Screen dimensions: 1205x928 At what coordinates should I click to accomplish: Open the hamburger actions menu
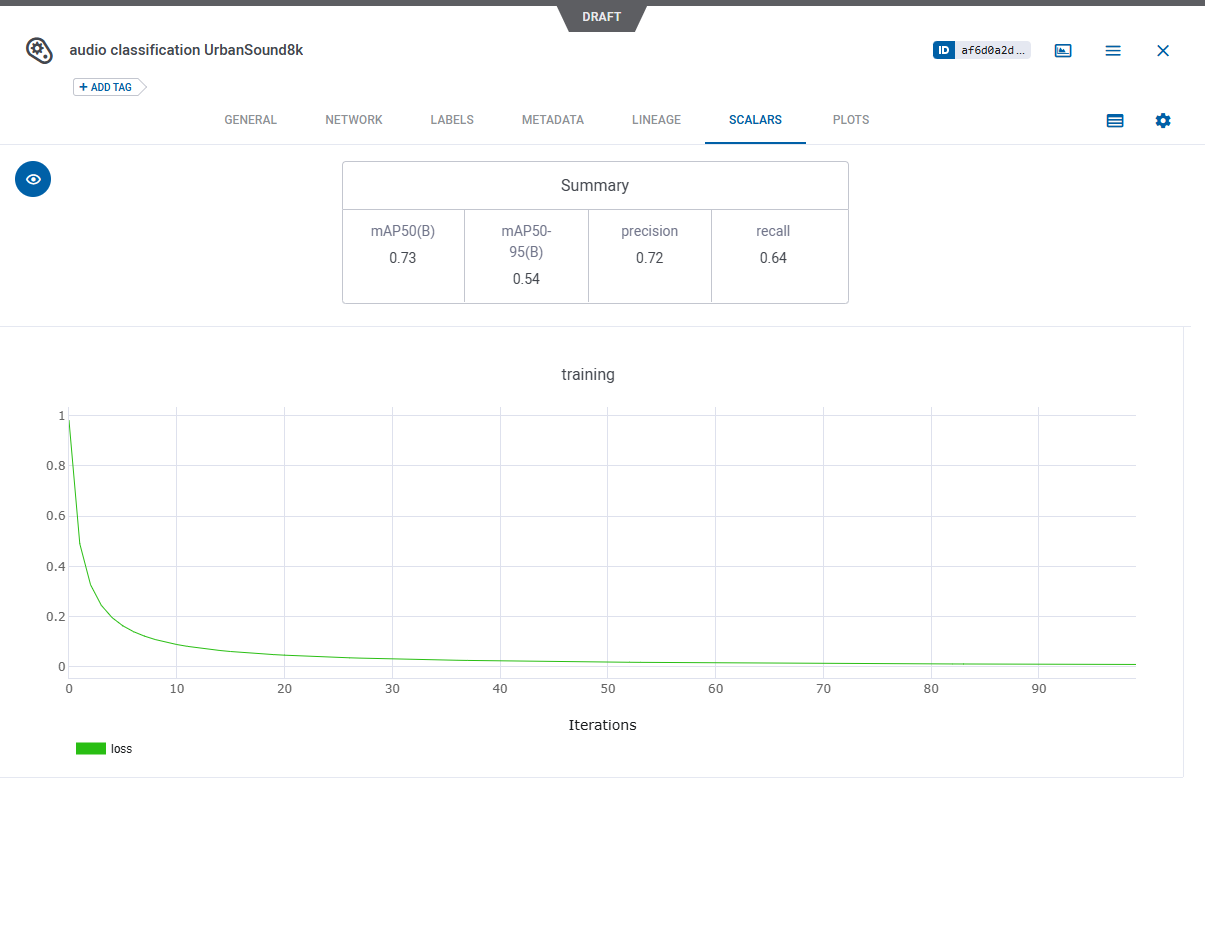coord(1113,50)
